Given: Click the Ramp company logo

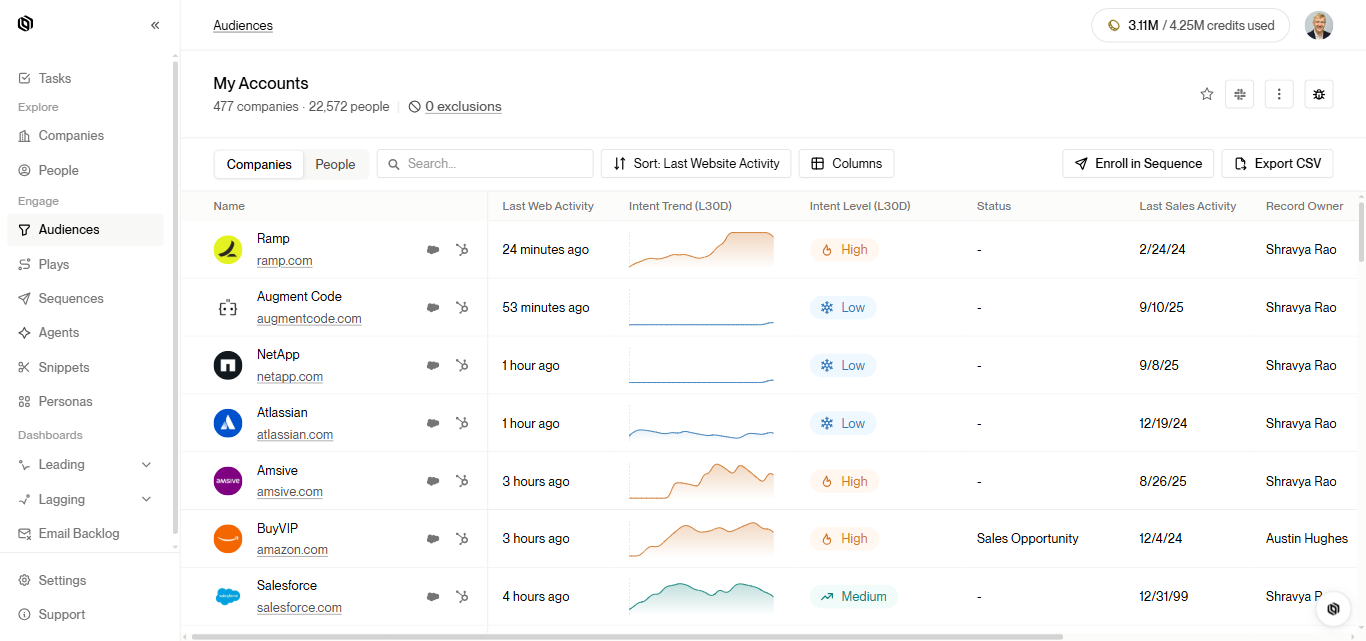Looking at the screenshot, I should pos(228,250).
